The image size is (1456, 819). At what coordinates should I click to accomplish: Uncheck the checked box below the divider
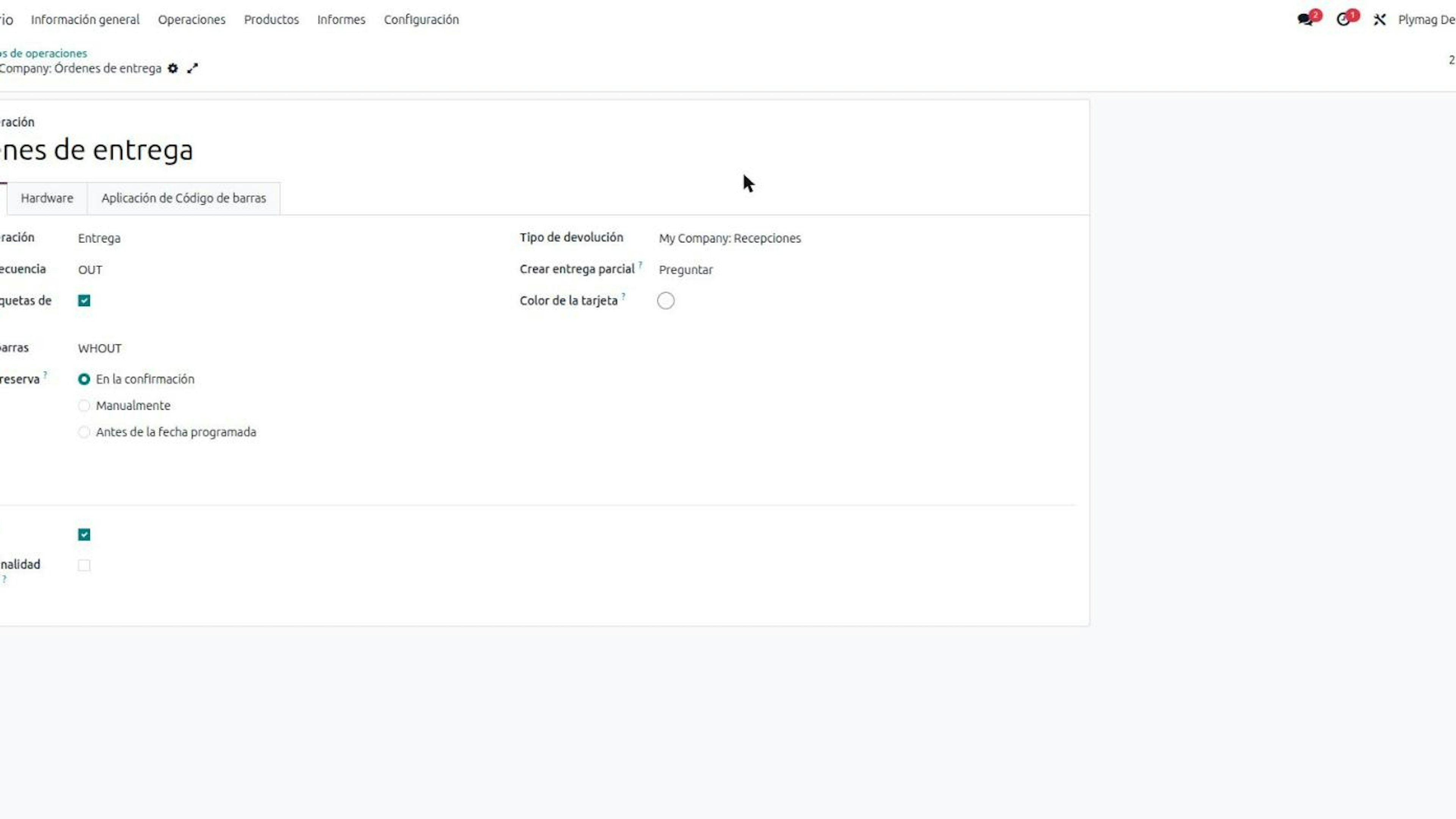point(84,535)
